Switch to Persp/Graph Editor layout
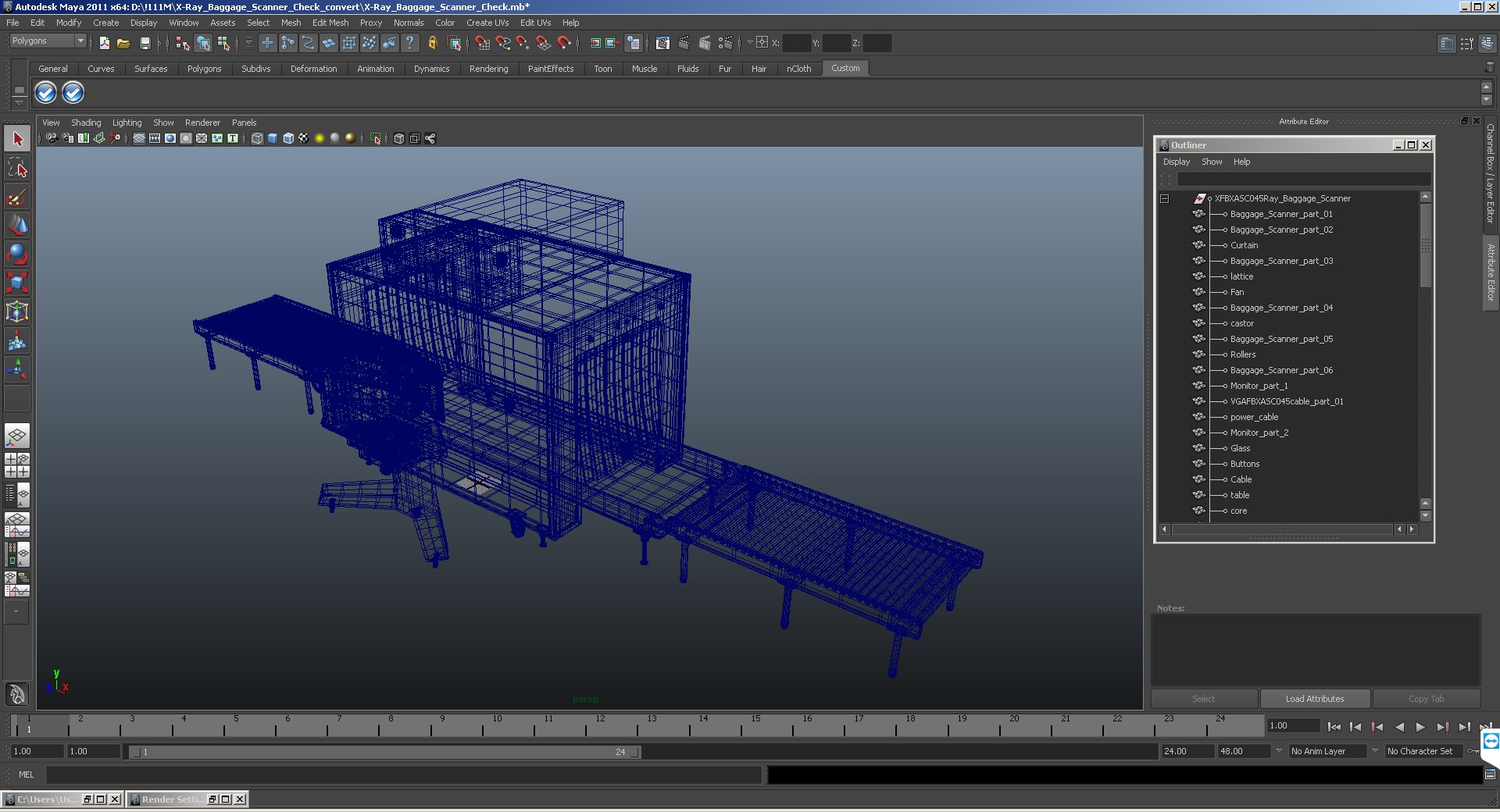 (x=17, y=525)
